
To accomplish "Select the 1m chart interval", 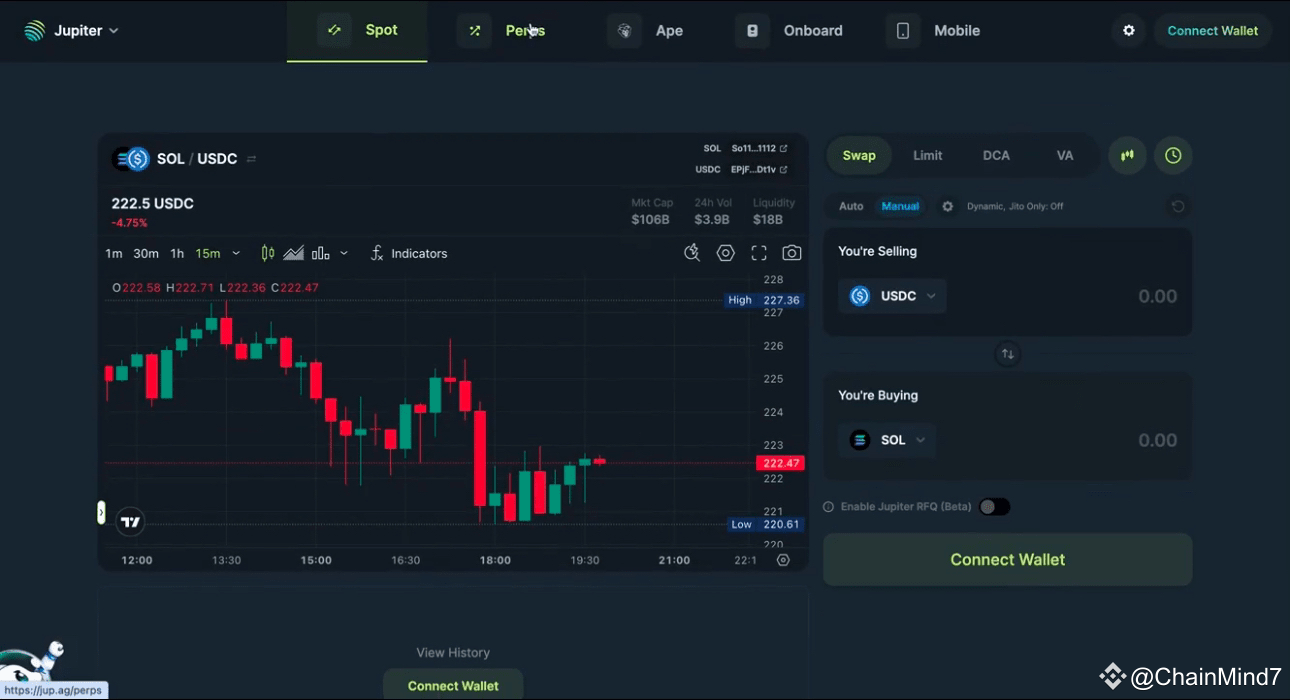I will coord(114,254).
